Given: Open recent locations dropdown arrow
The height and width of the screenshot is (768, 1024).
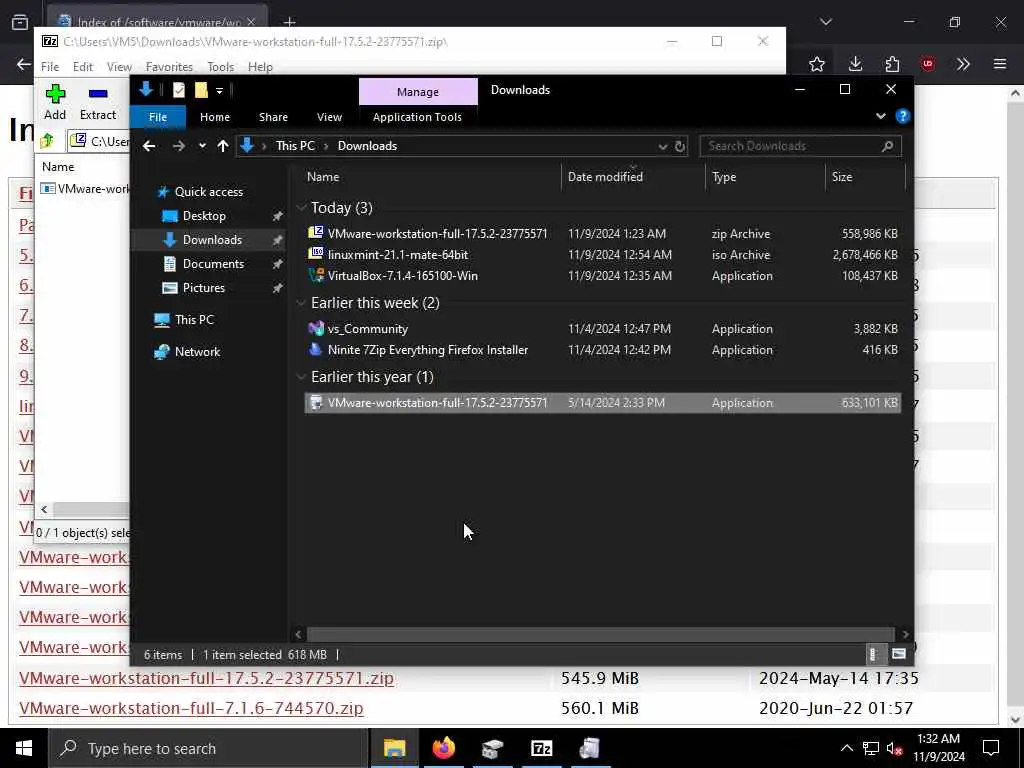Looking at the screenshot, I should (202, 146).
